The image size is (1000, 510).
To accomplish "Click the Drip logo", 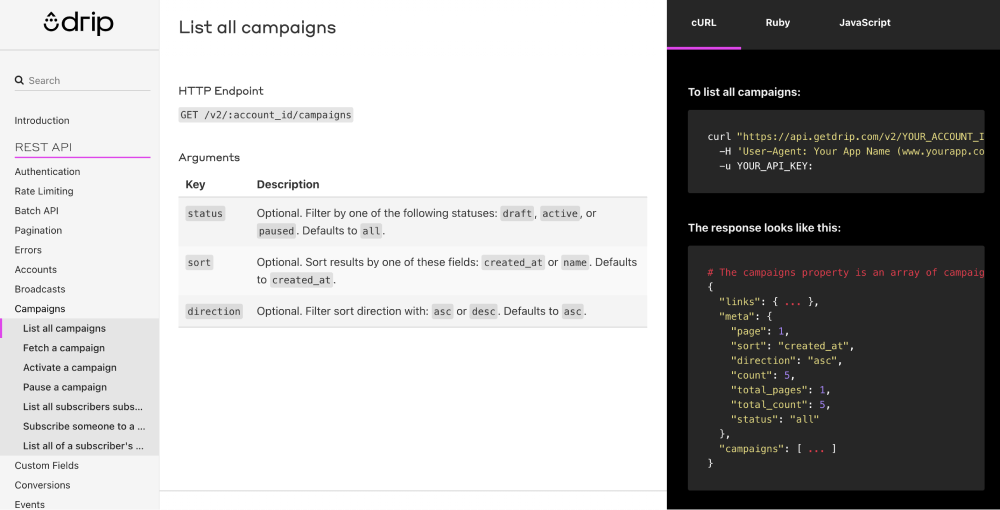I will [x=80, y=24].
